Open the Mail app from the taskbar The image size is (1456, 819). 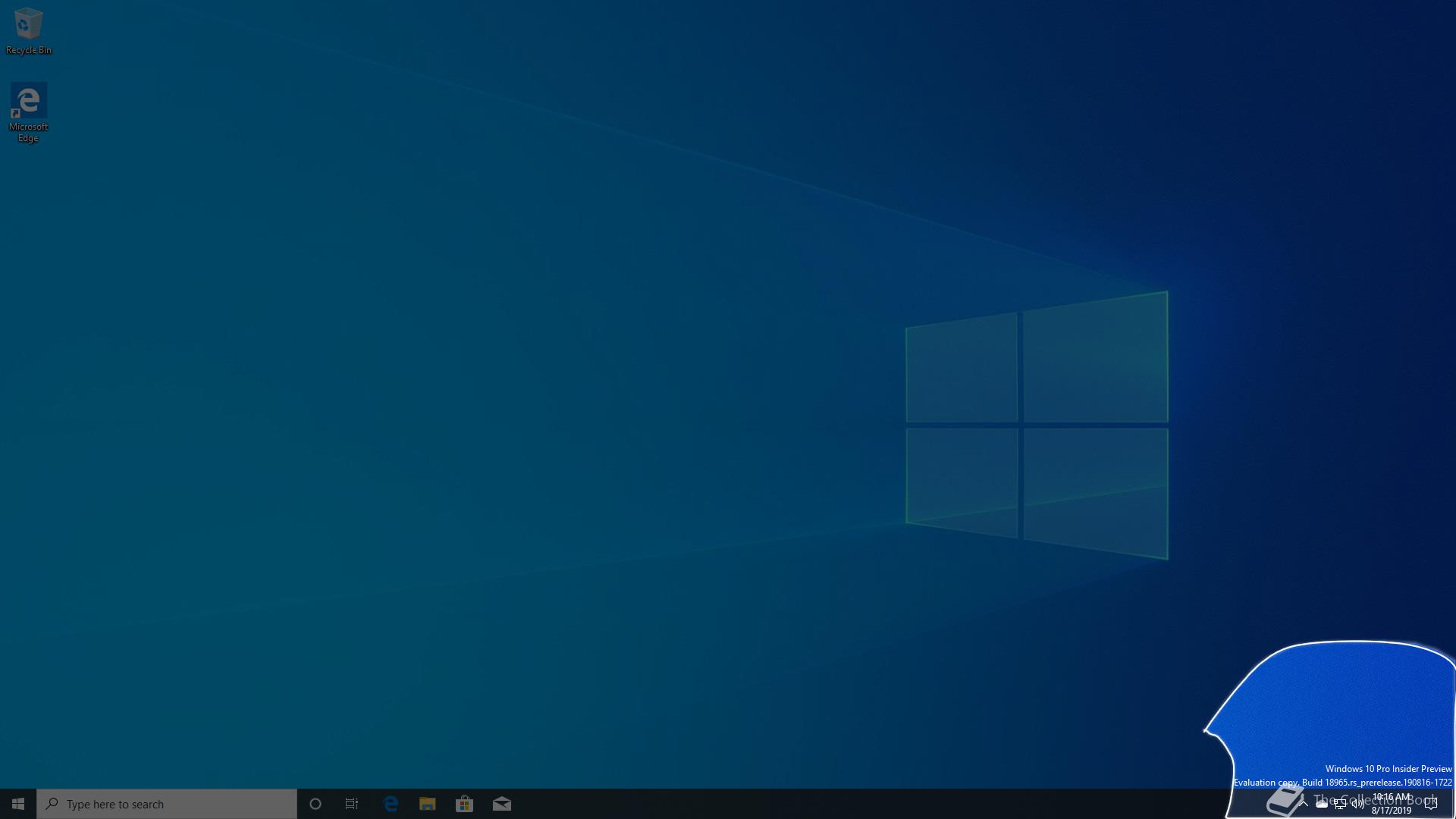coord(502,804)
